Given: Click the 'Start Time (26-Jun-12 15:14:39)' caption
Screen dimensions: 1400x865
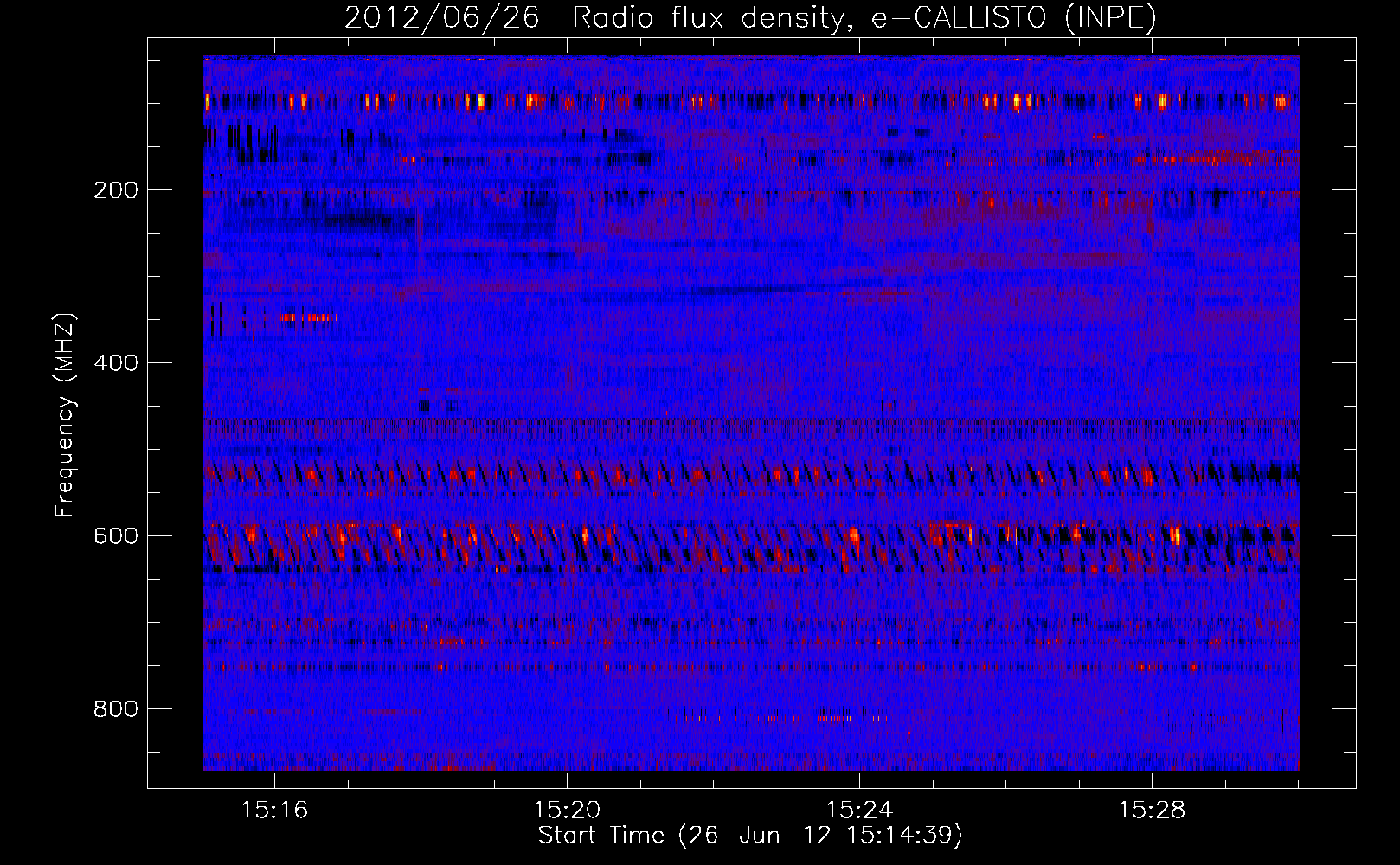Looking at the screenshot, I should point(751,836).
